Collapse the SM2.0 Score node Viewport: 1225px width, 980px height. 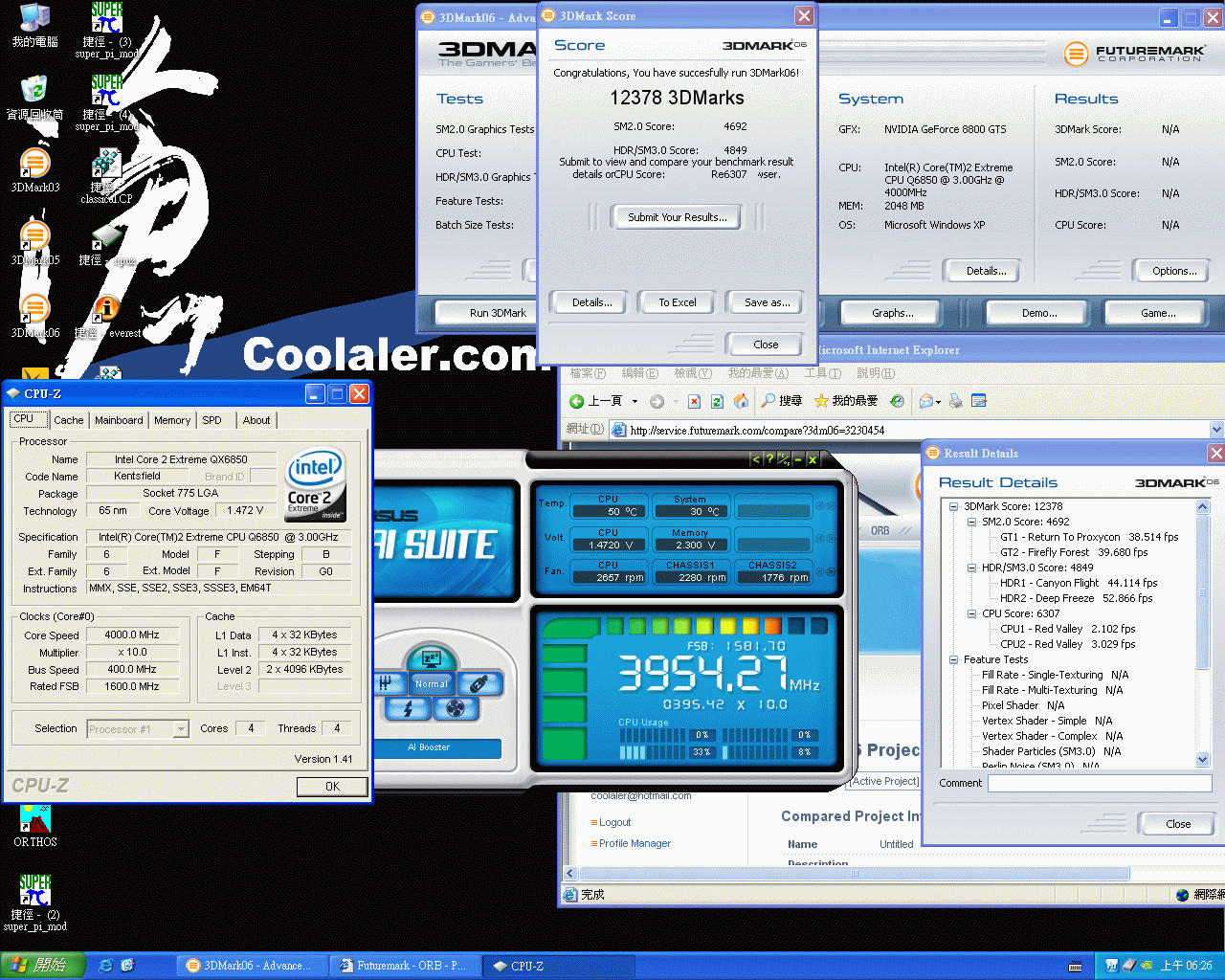pyautogui.click(x=971, y=522)
